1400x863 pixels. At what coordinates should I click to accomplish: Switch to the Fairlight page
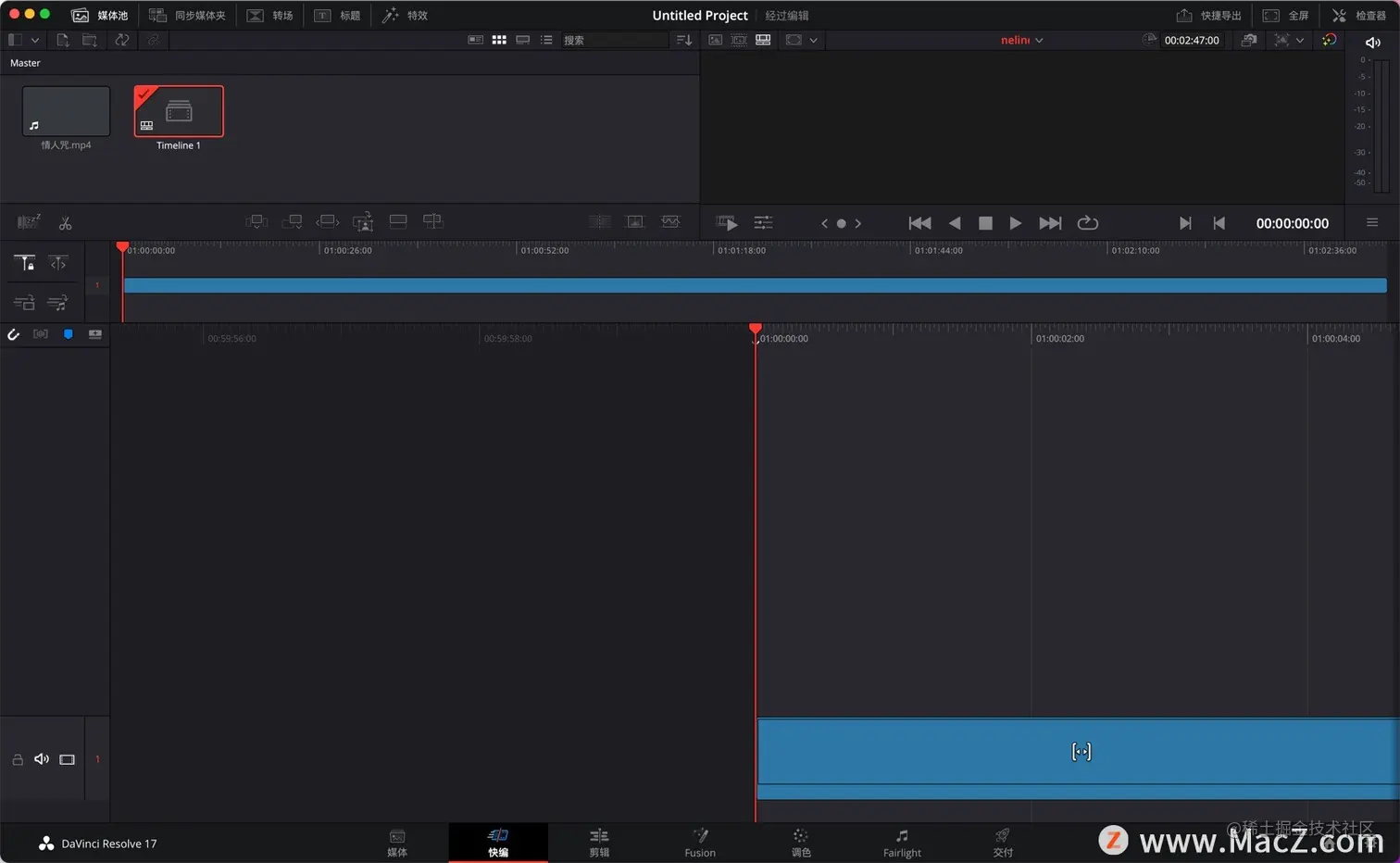pyautogui.click(x=902, y=843)
